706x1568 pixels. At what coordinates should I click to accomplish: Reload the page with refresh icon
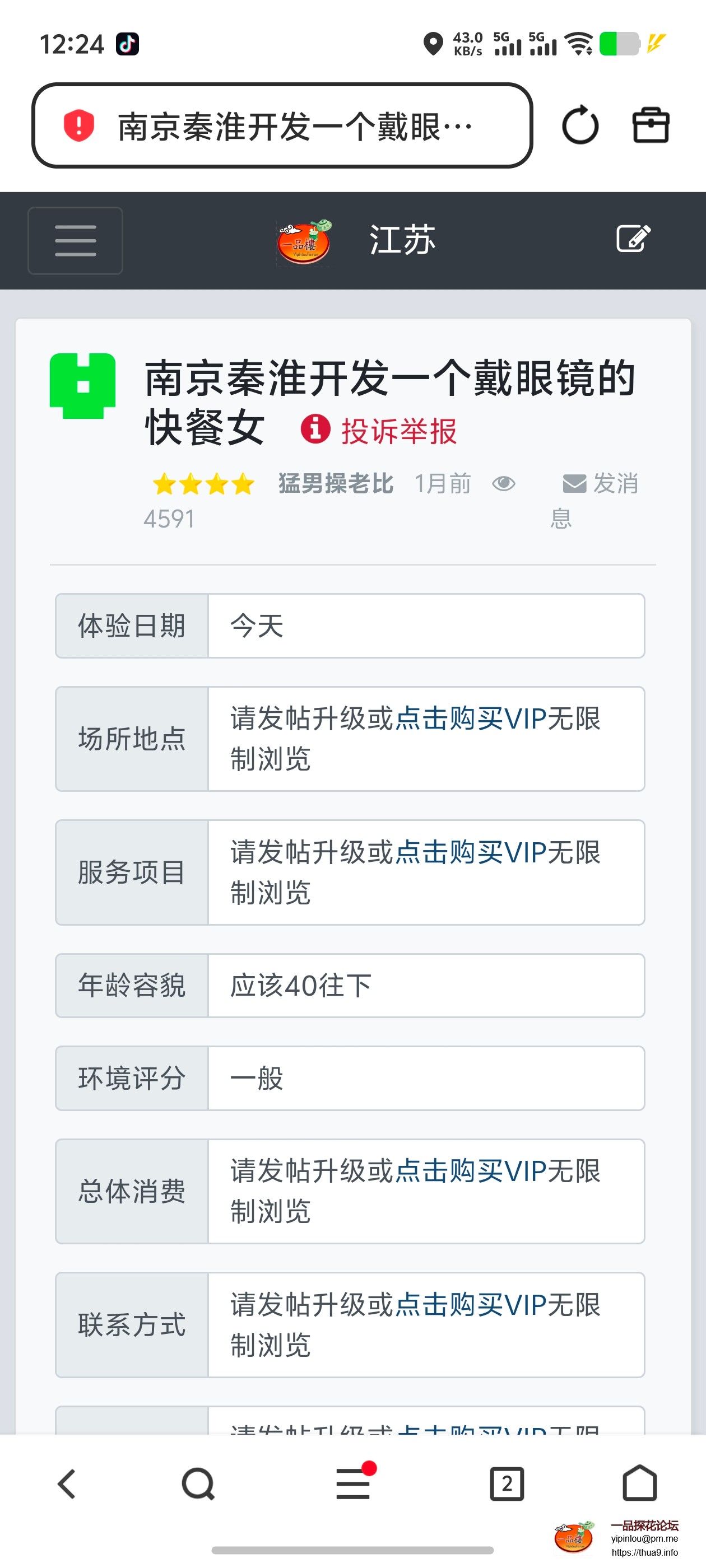[x=579, y=126]
